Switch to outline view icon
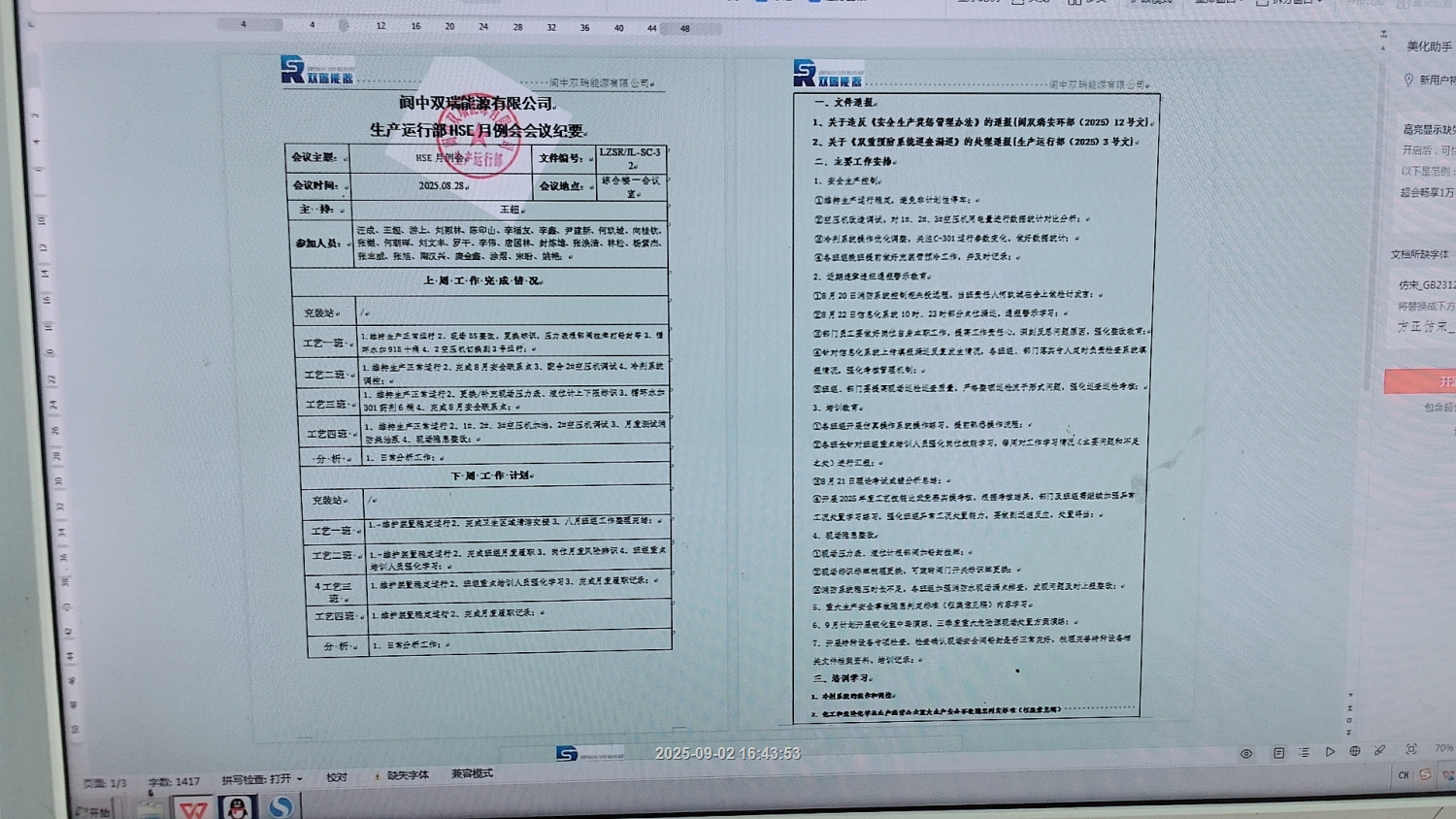 click(x=1305, y=752)
